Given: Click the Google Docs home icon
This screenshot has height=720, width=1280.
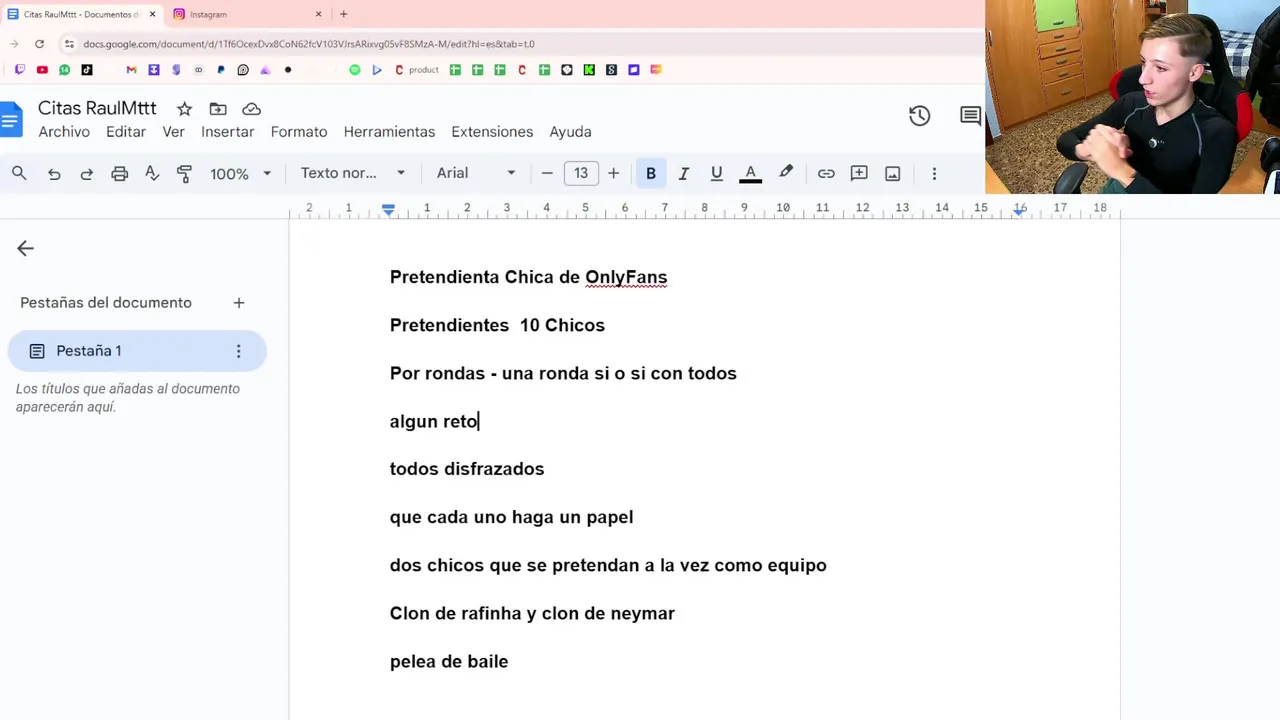Looking at the screenshot, I should 11,120.
